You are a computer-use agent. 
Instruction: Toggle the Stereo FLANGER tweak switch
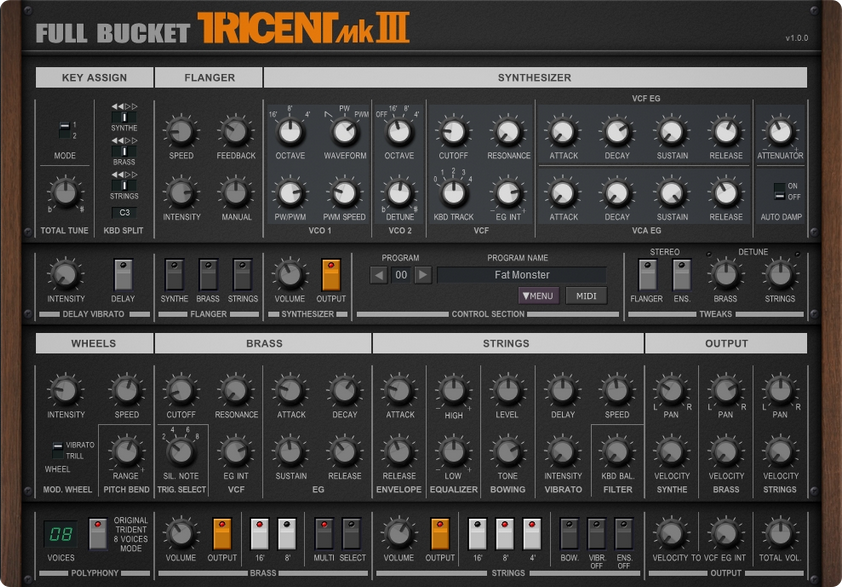tap(647, 274)
